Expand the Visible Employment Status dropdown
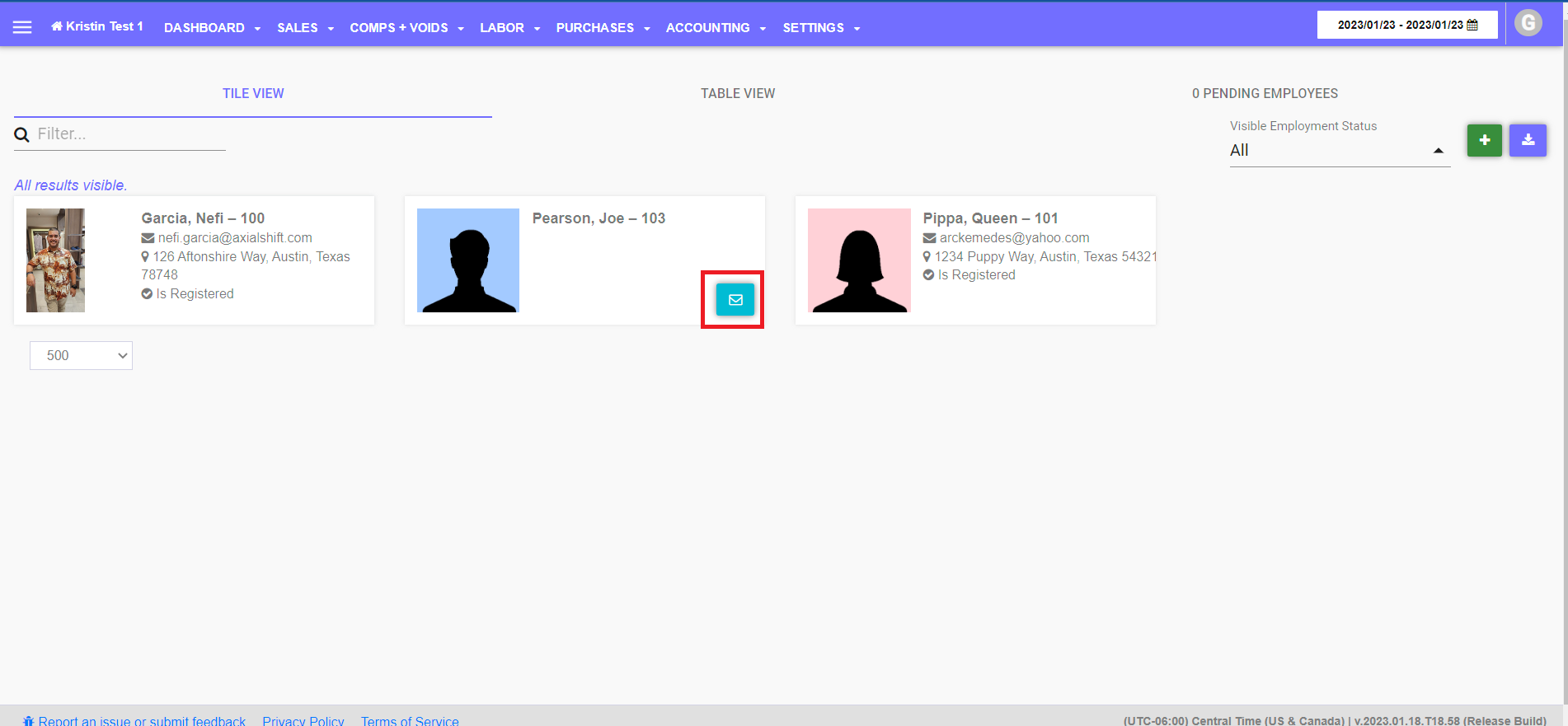The image size is (1568, 726). (1340, 151)
